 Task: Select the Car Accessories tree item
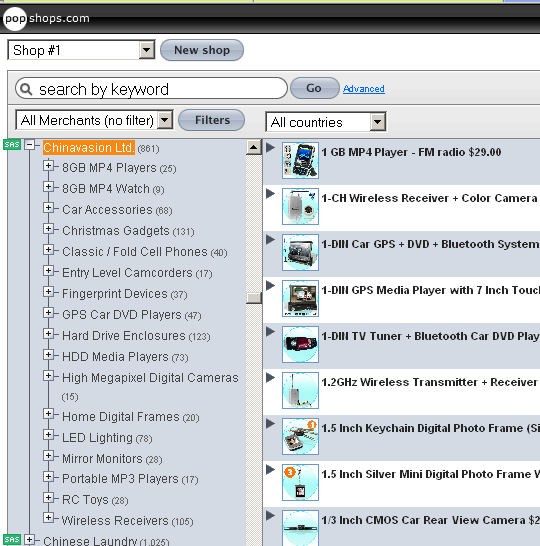[107, 210]
